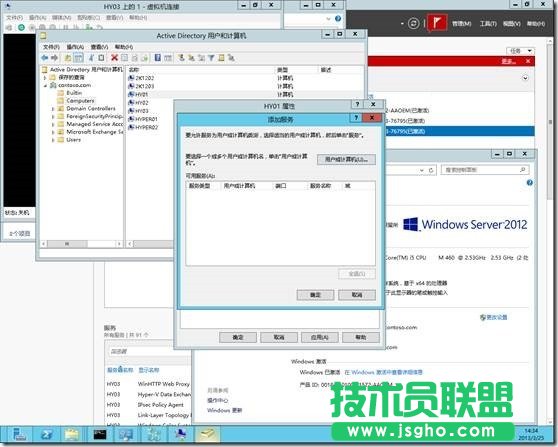Click the blue help book icon in Active Directory toolbar
This screenshot has height=447, width=558.
pyautogui.click(x=157, y=58)
